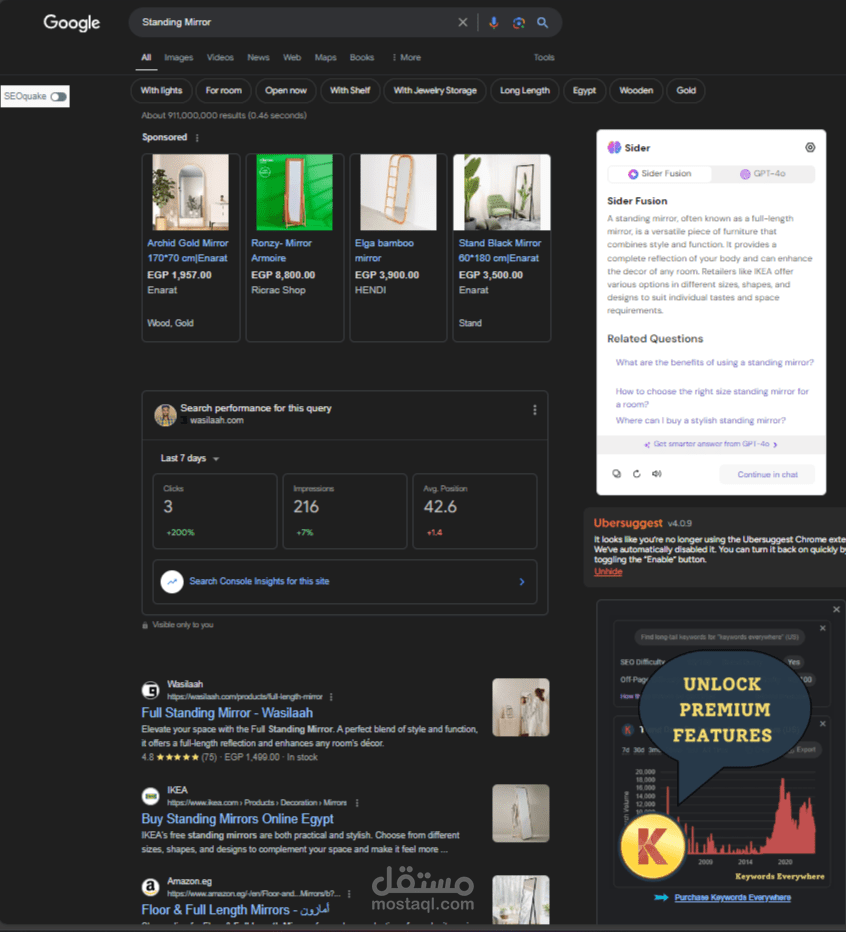Screen dimensions: 846x932
Task: Apply the Egypt filter chip
Action: (x=584, y=90)
